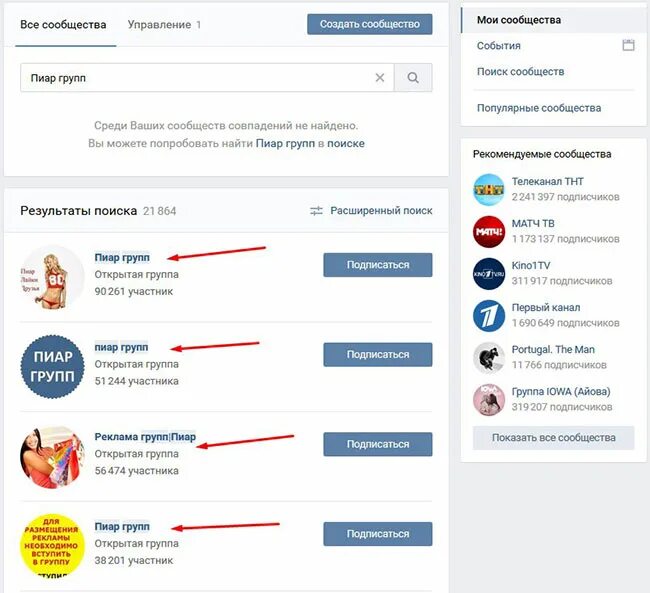
Task: Open the round blue ПИАР ГРУПП thumbnail
Action: [53, 367]
